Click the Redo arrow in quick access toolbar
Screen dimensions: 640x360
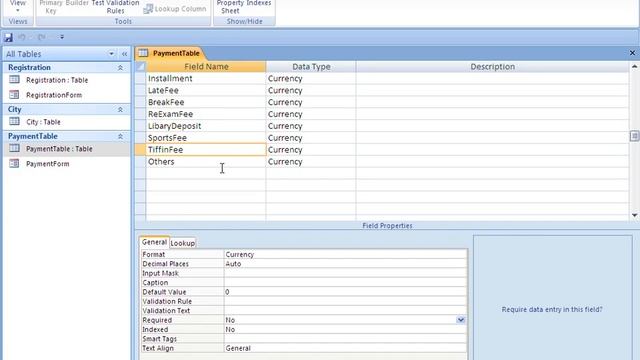click(x=41, y=37)
